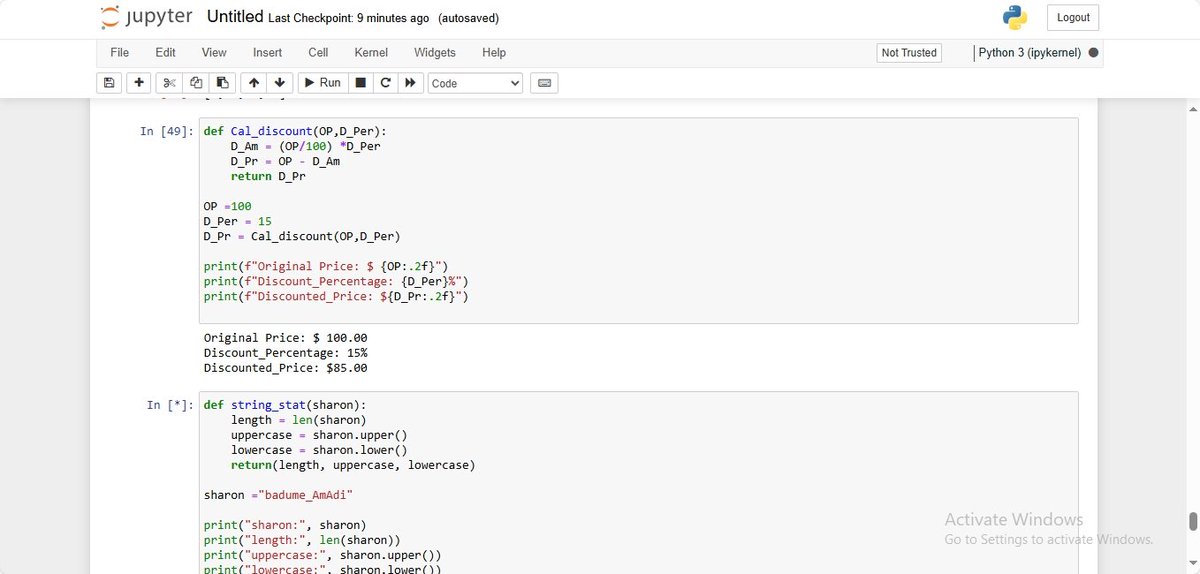The width and height of the screenshot is (1200, 574).
Task: Click the Python logo icon
Action: 1015,17
